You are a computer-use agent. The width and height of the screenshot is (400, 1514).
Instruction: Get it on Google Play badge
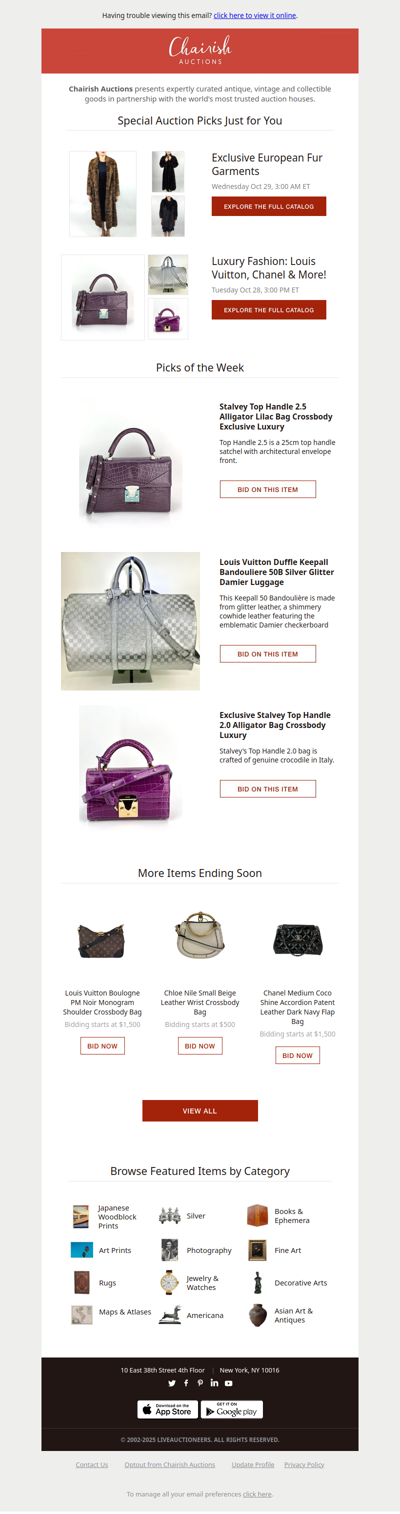(232, 1409)
